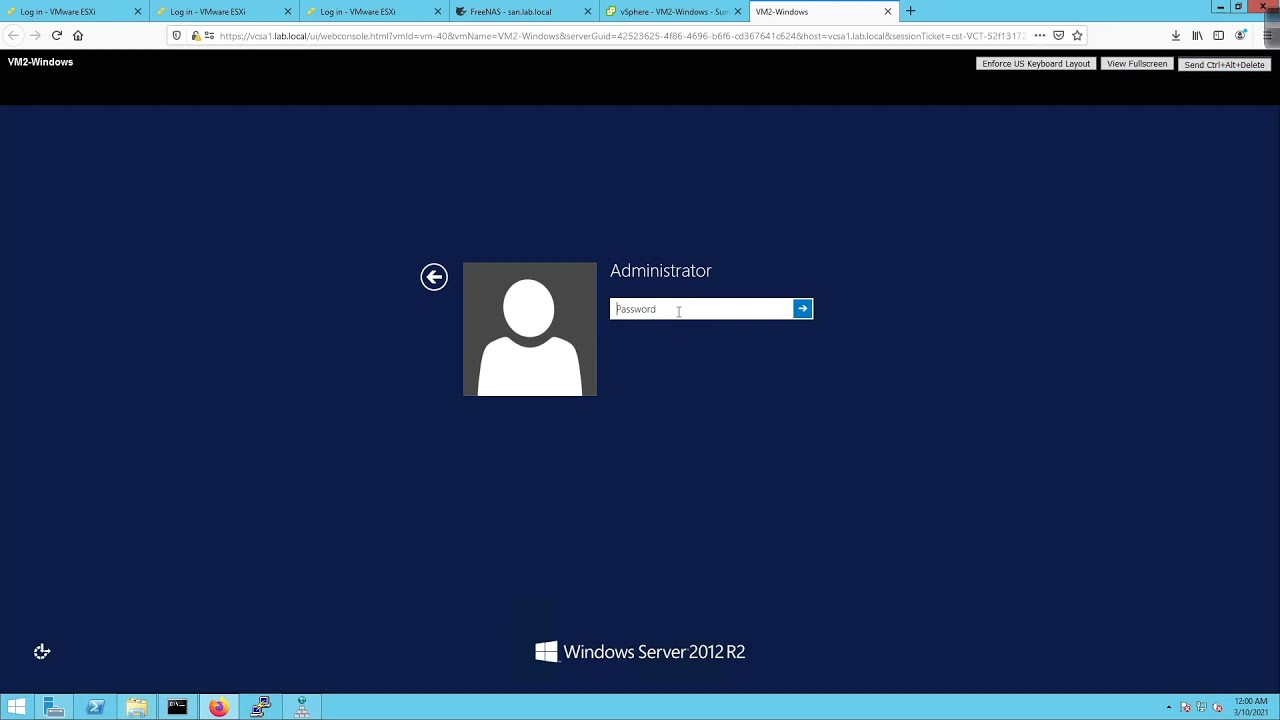
Task: Click the View Fullscreen button
Action: [1137, 64]
